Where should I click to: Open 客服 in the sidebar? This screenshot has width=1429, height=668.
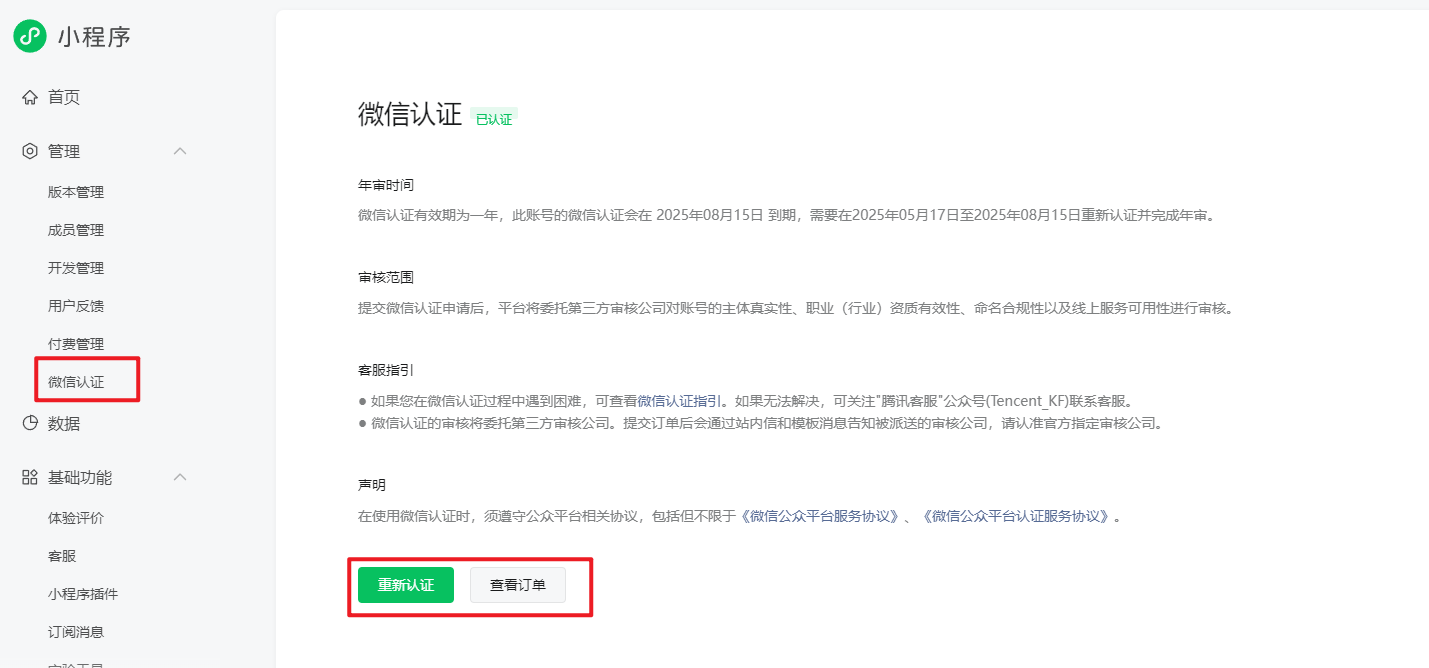[62, 556]
